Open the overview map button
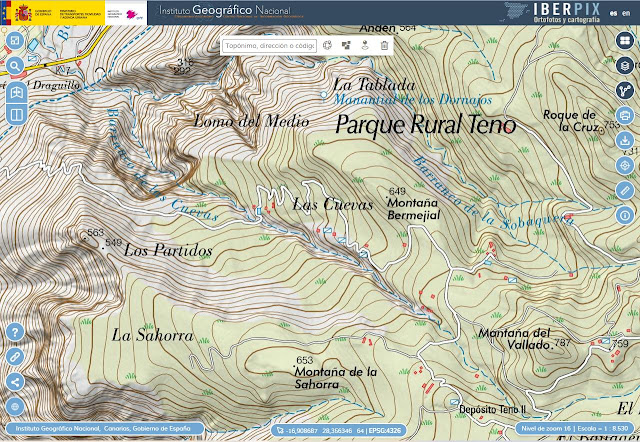640x442 pixels. (x=15, y=41)
